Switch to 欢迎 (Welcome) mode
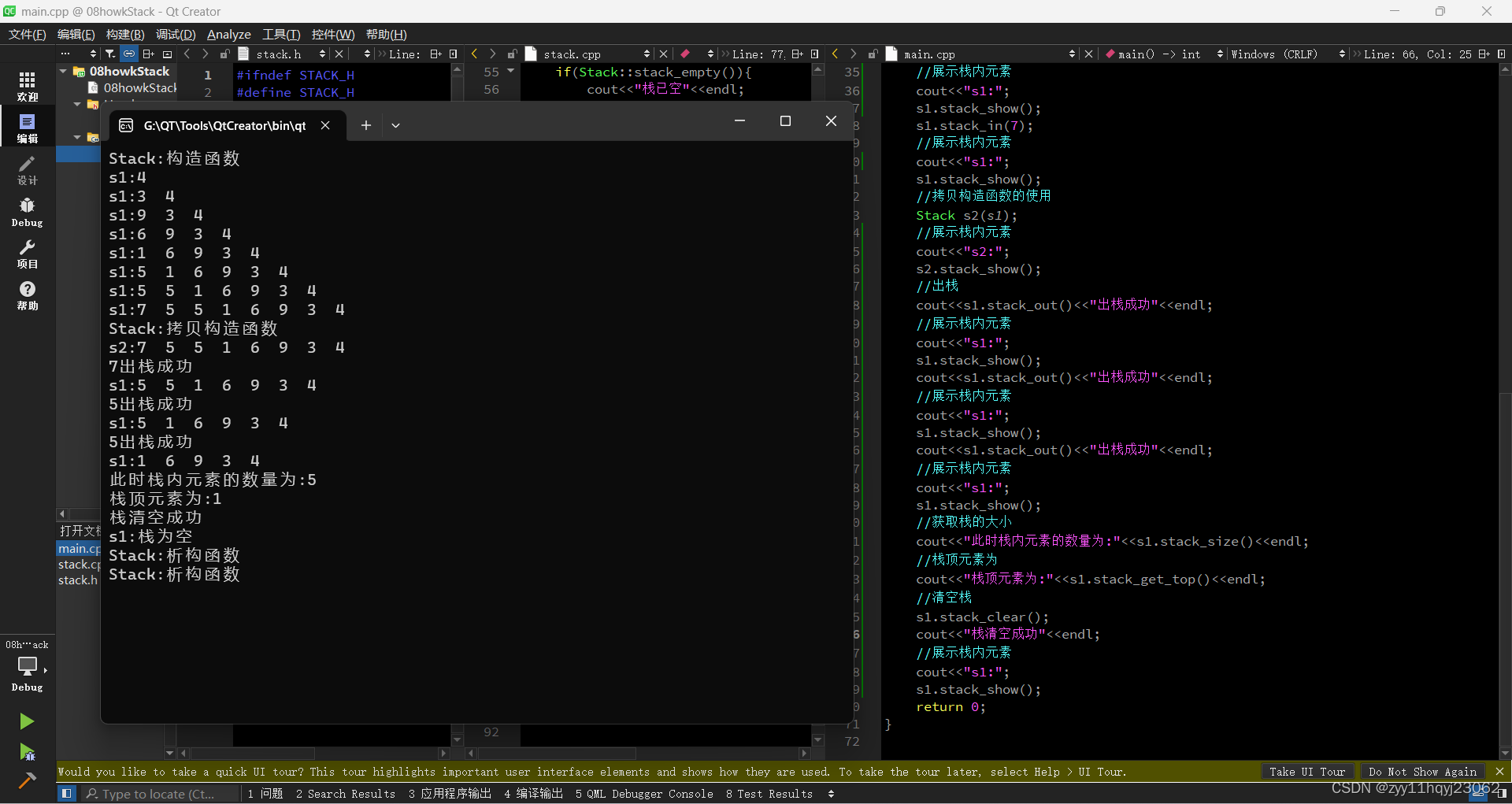 (x=28, y=85)
